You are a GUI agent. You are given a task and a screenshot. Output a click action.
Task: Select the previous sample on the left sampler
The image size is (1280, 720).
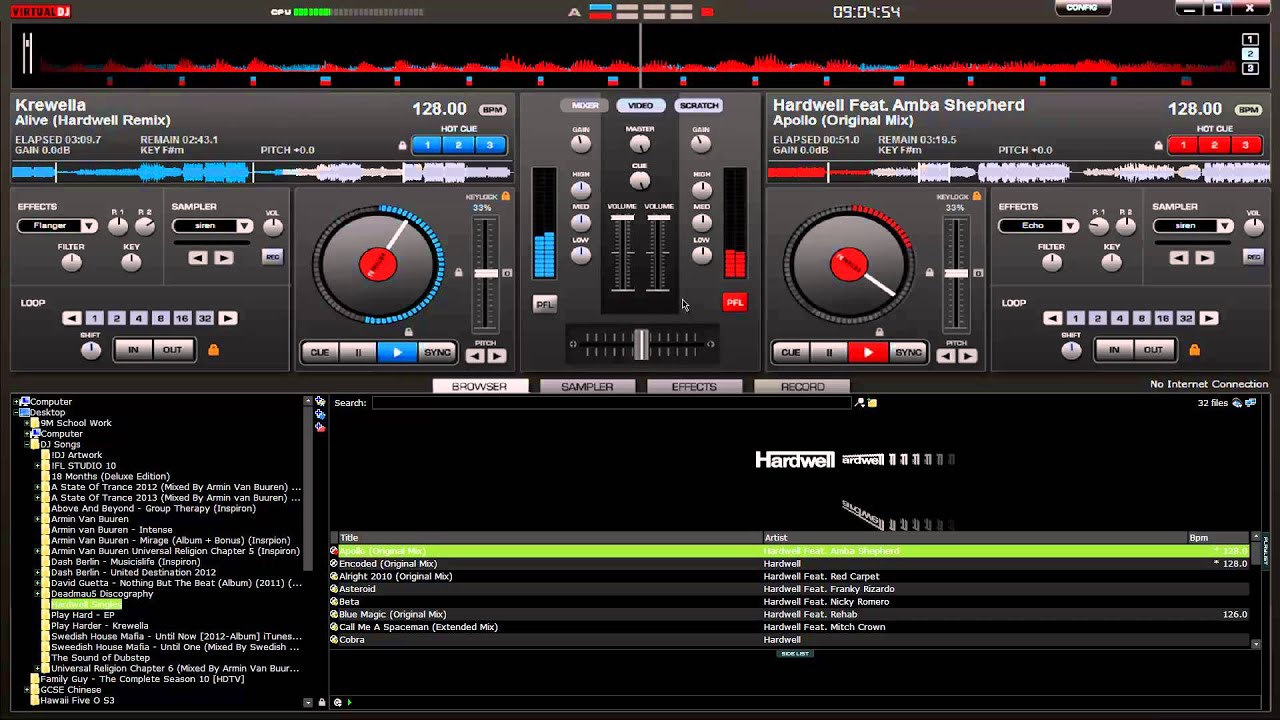click(198, 258)
